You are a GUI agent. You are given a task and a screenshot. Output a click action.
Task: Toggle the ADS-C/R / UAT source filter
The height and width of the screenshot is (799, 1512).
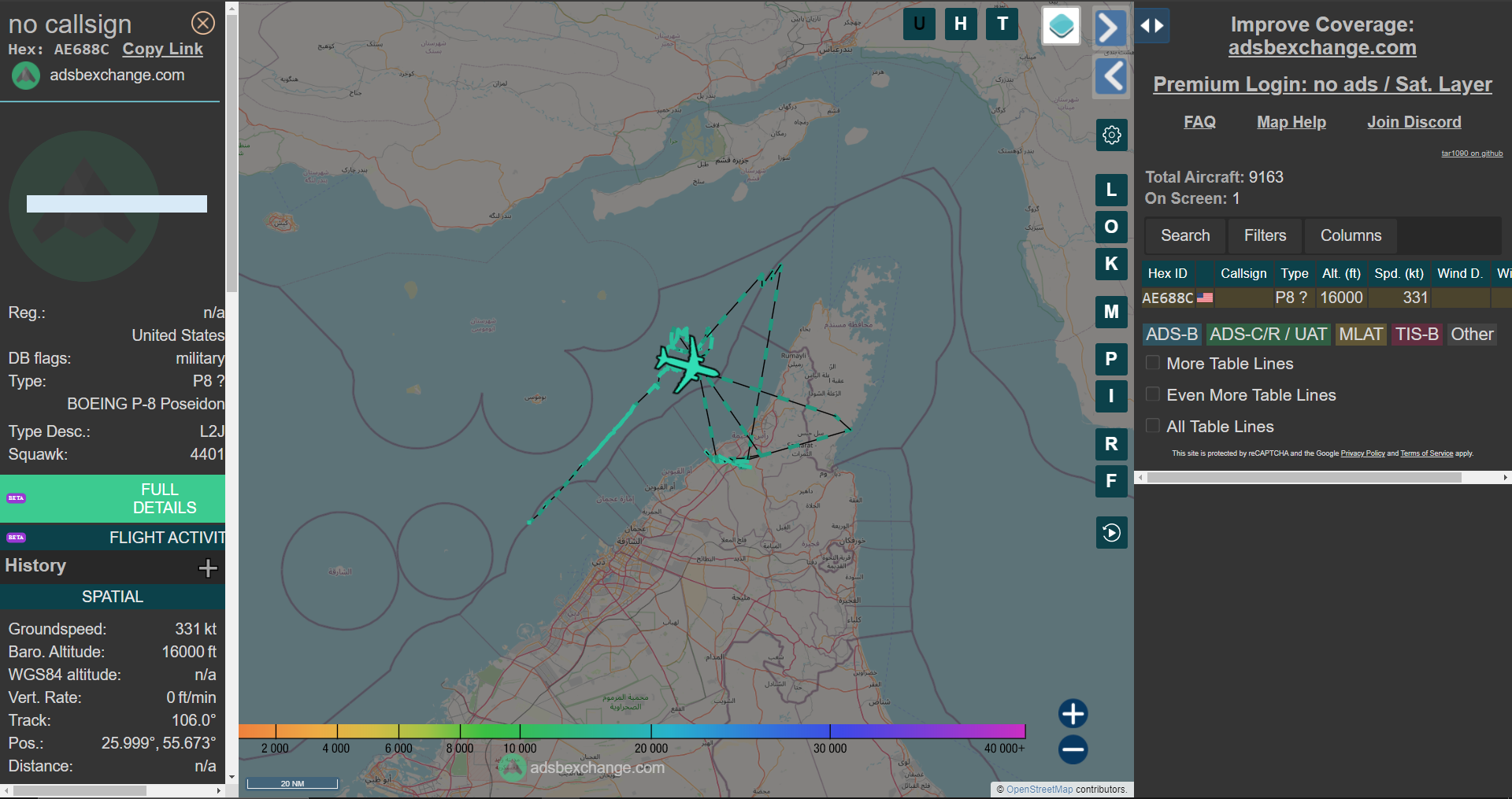(x=1268, y=334)
